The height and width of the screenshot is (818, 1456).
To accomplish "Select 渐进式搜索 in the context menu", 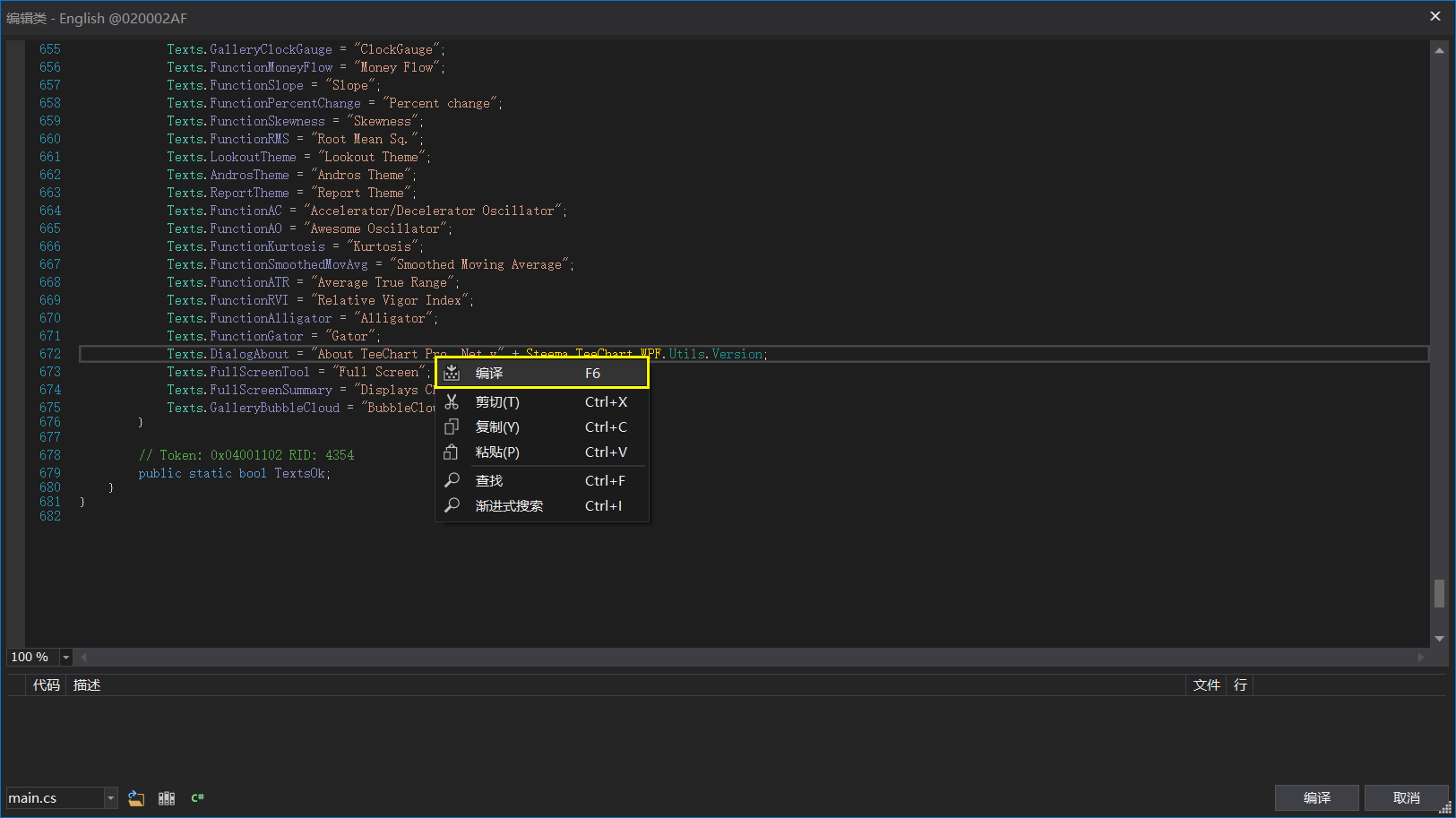I will tap(510, 504).
